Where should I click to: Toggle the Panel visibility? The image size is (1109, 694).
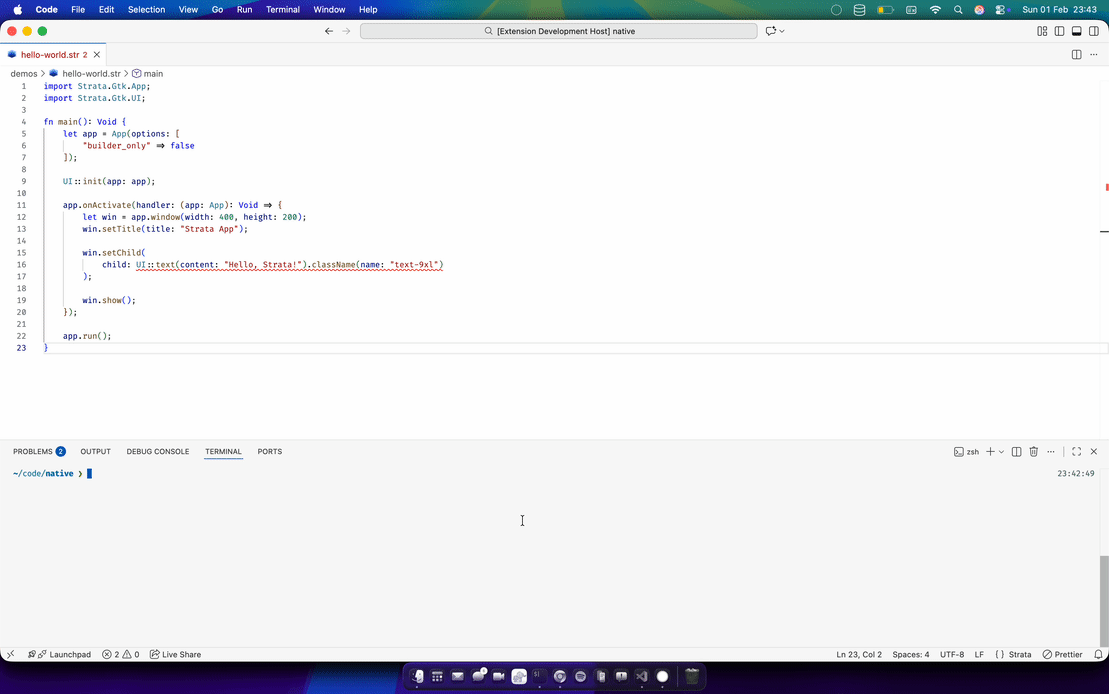coord(1078,31)
